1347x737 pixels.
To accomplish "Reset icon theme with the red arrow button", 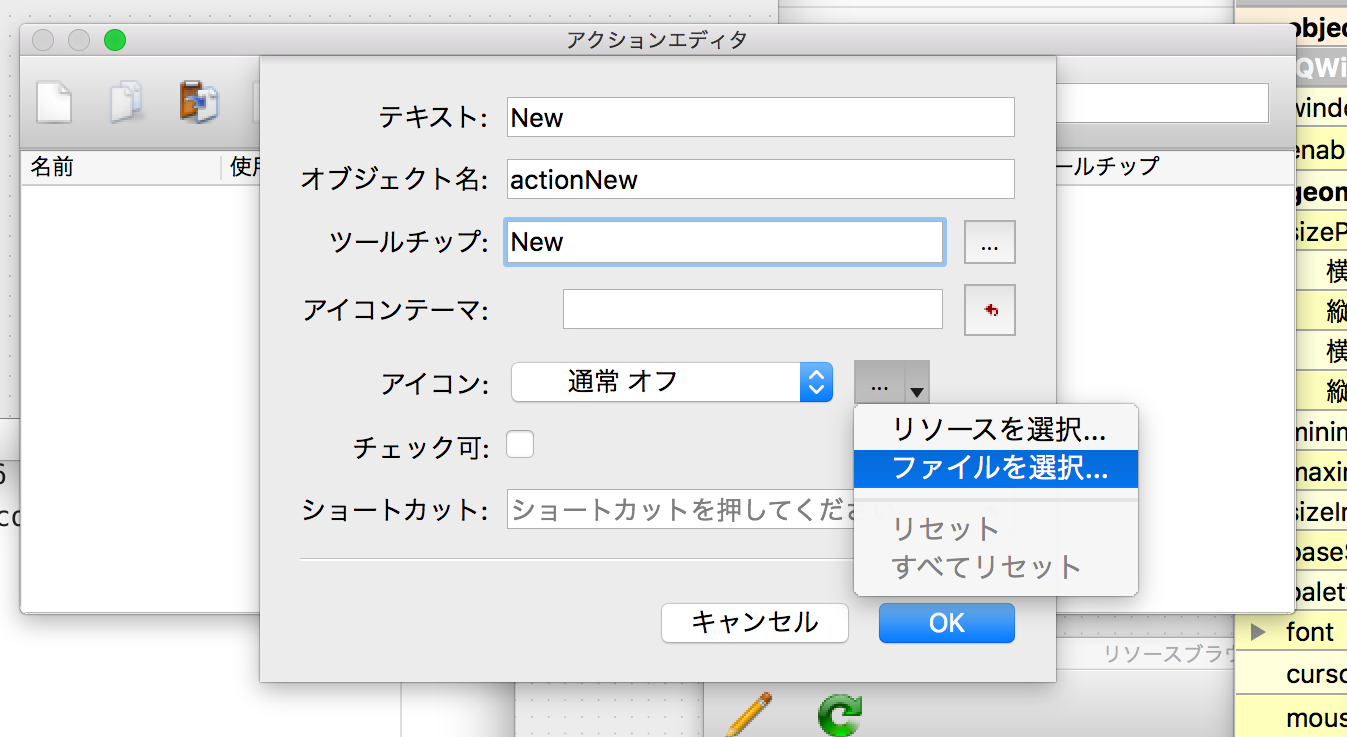I will 990,310.
